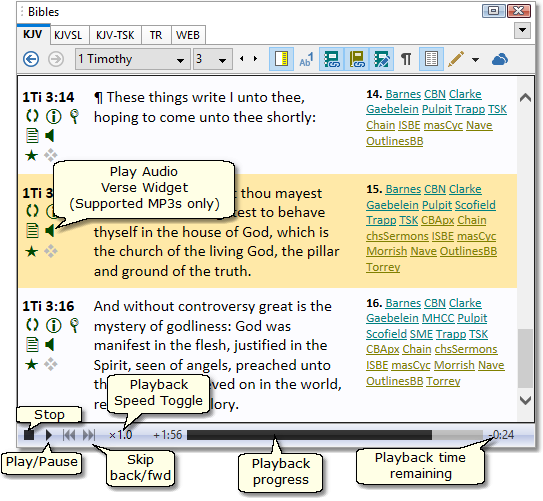
Task: Click compare icon beside 1Ti 3:14
Action: tap(32, 116)
